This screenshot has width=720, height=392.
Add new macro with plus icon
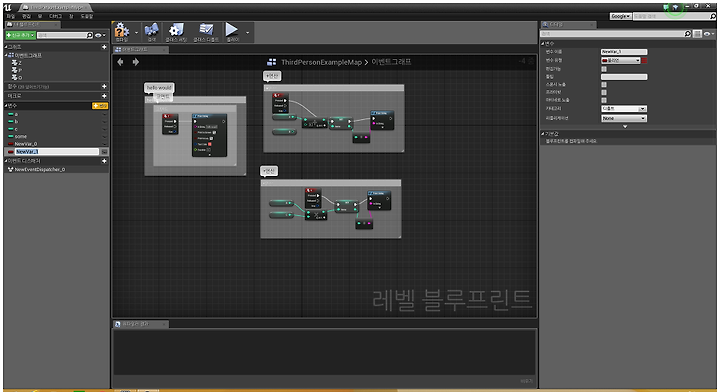(104, 96)
